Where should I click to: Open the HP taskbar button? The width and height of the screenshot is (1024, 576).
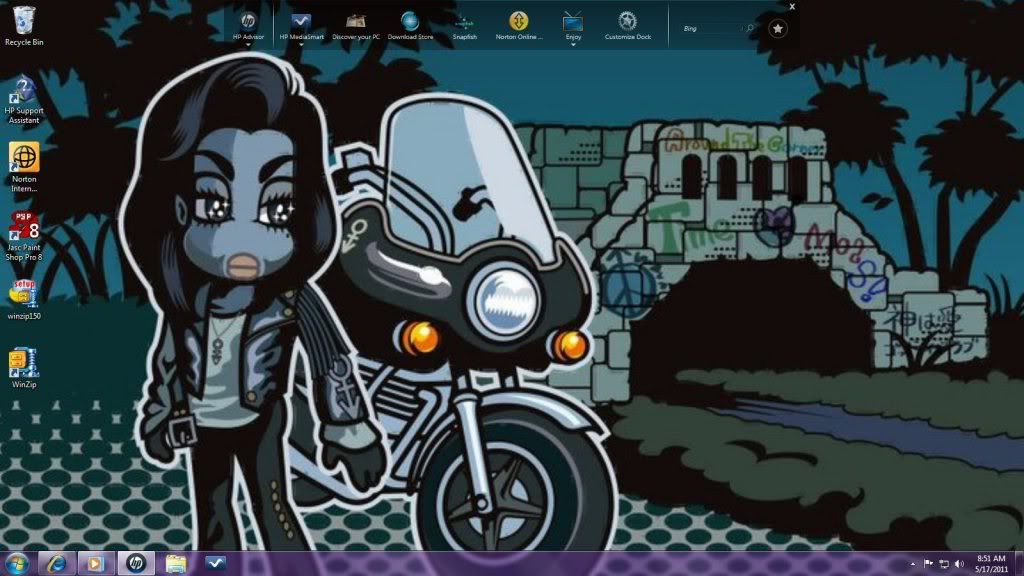[x=136, y=563]
